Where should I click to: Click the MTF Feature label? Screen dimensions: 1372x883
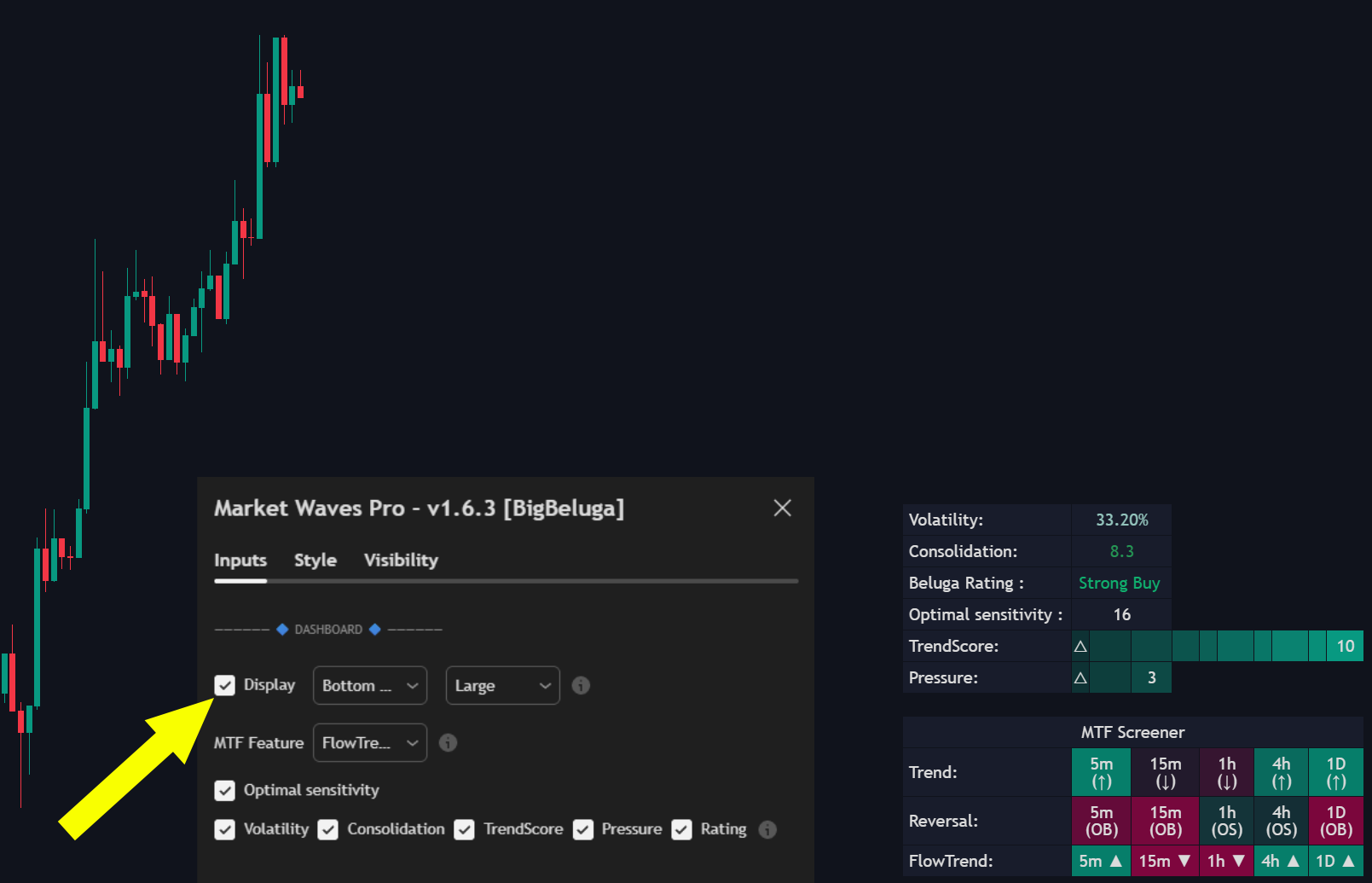[x=258, y=743]
